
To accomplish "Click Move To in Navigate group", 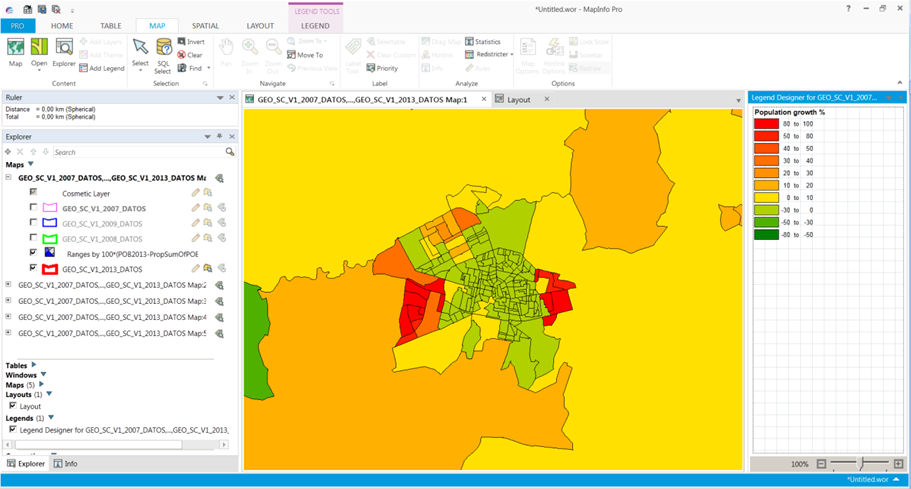I will [x=305, y=55].
